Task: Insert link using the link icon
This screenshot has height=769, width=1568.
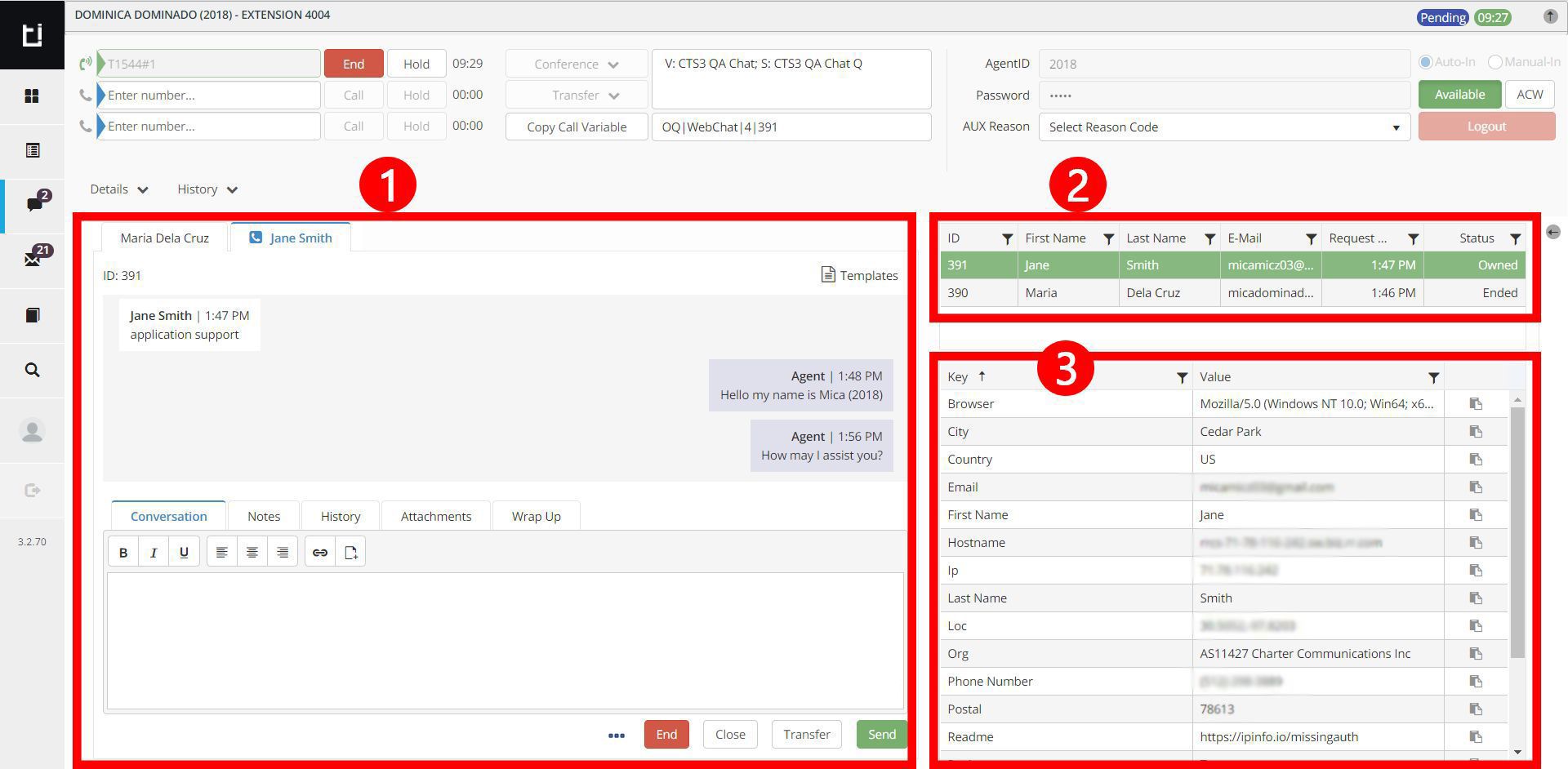Action: click(x=319, y=553)
